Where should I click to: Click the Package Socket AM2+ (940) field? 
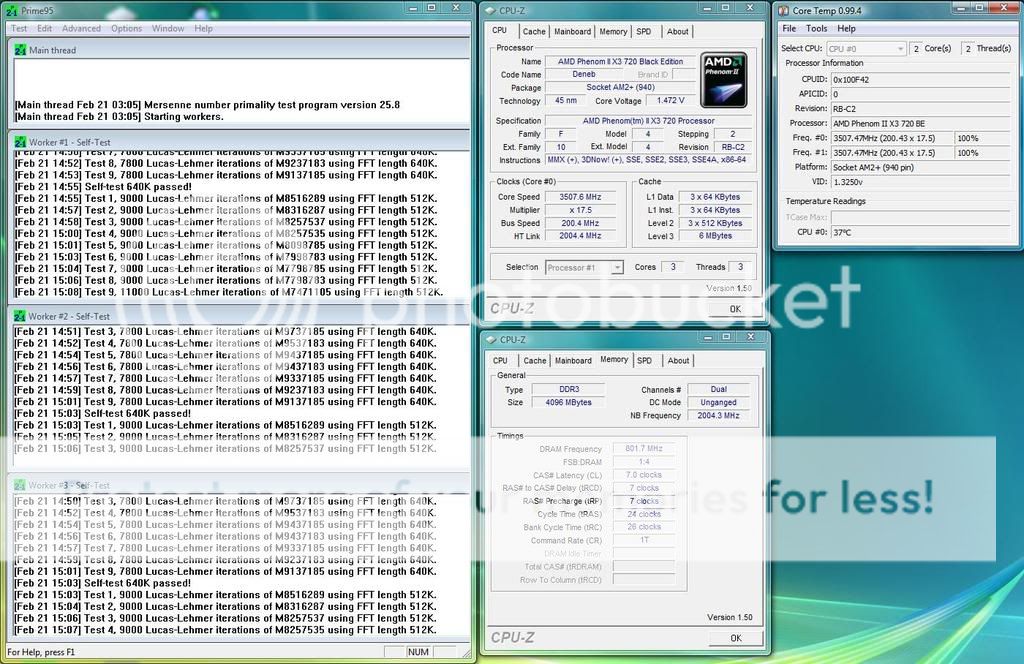point(620,87)
